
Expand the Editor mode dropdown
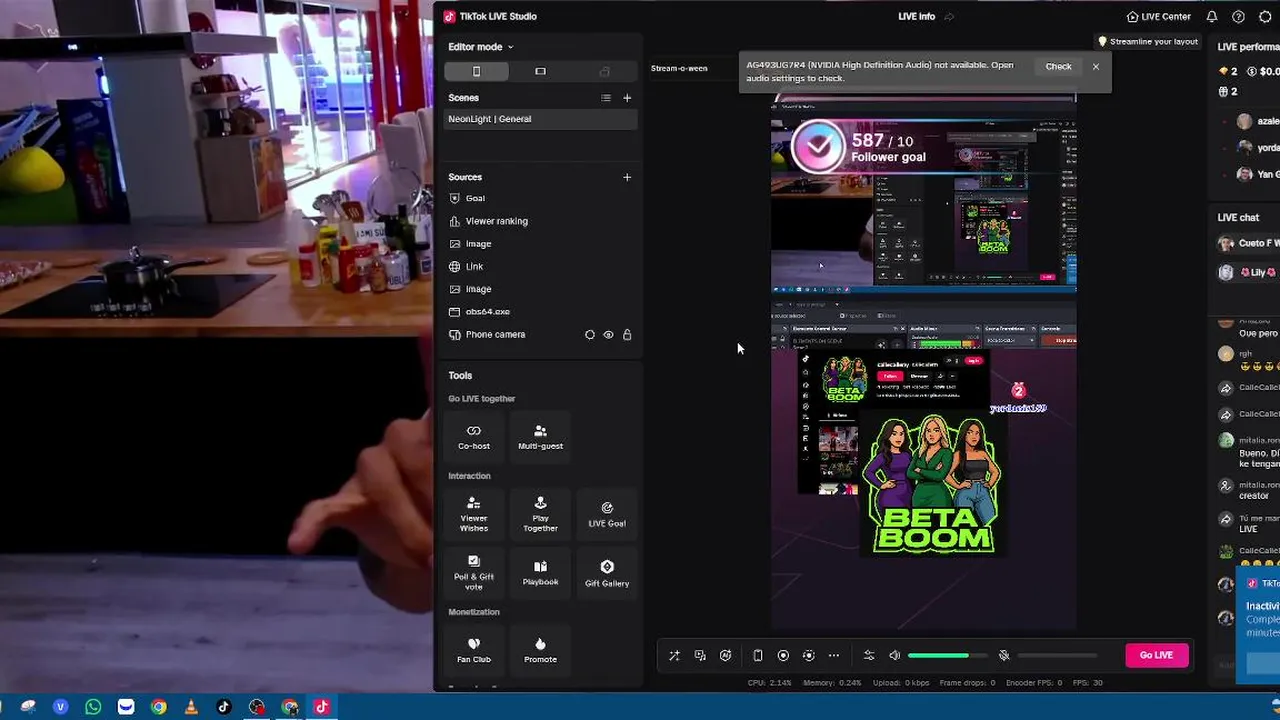pos(480,47)
